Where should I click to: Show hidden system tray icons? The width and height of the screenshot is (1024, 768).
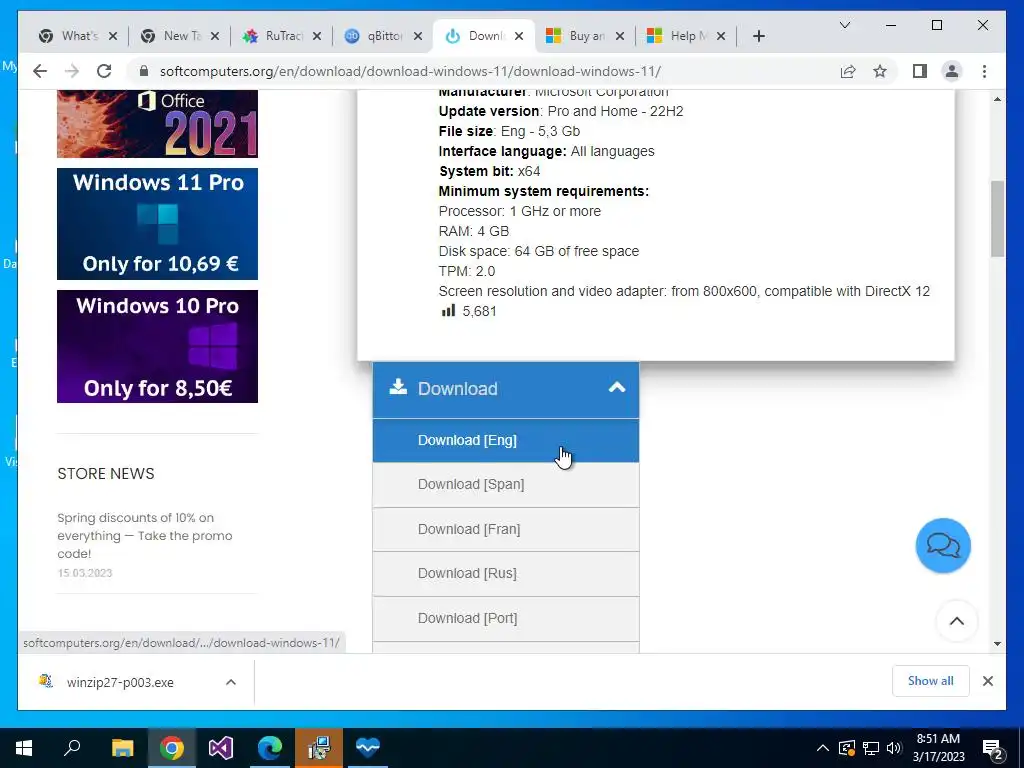coord(823,748)
